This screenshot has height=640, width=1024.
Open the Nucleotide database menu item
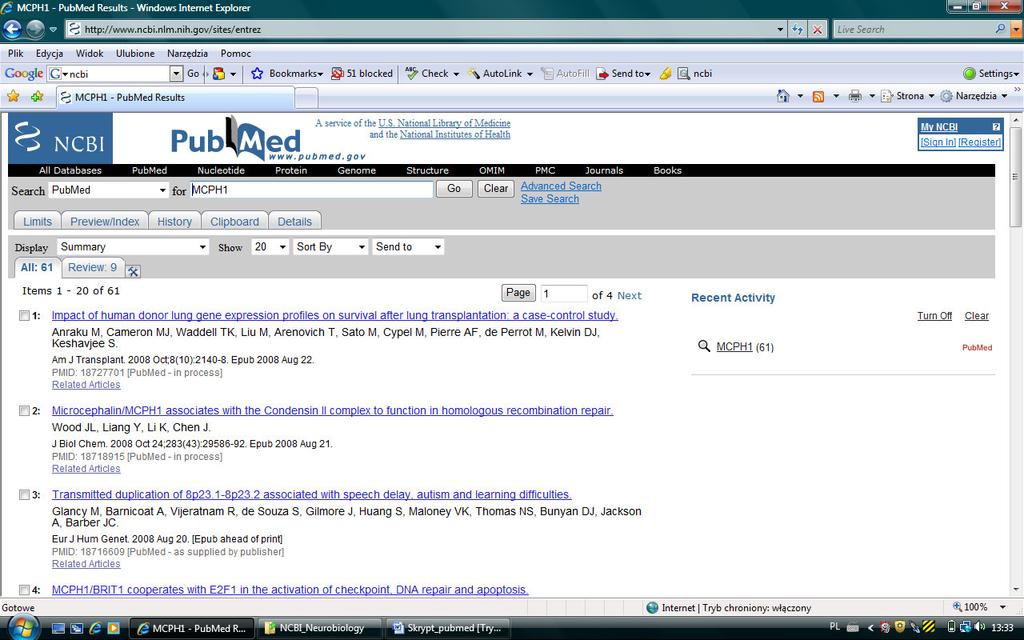(x=221, y=170)
